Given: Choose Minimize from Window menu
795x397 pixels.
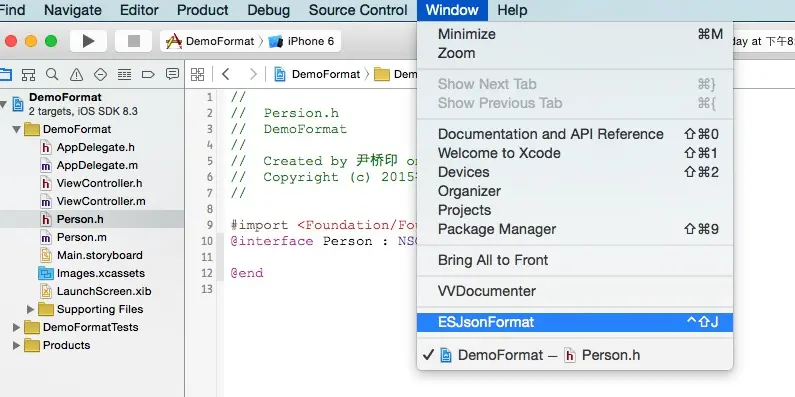Looking at the screenshot, I should [575, 34].
